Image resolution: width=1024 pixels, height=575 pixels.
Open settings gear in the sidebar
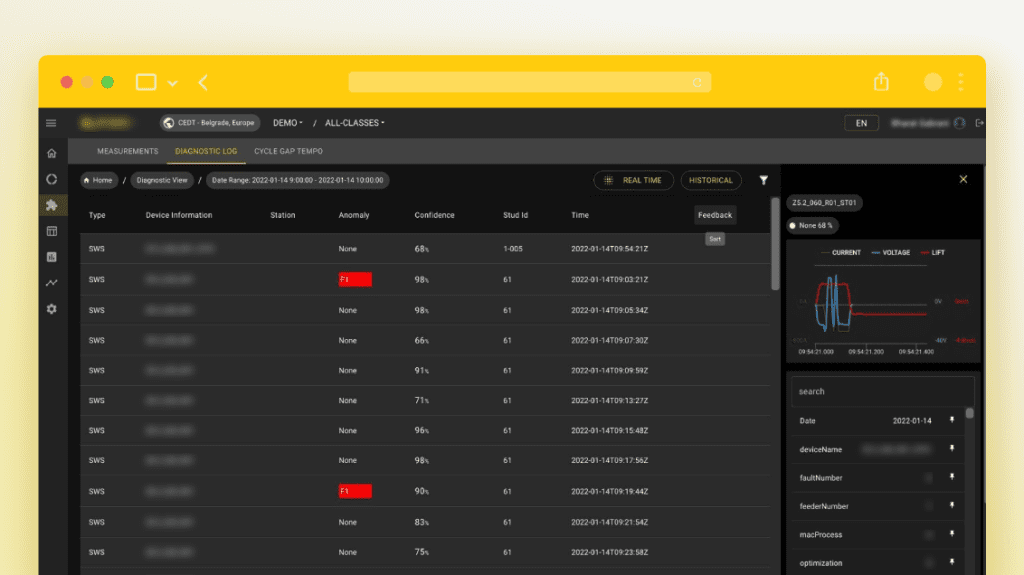pyautogui.click(x=51, y=309)
